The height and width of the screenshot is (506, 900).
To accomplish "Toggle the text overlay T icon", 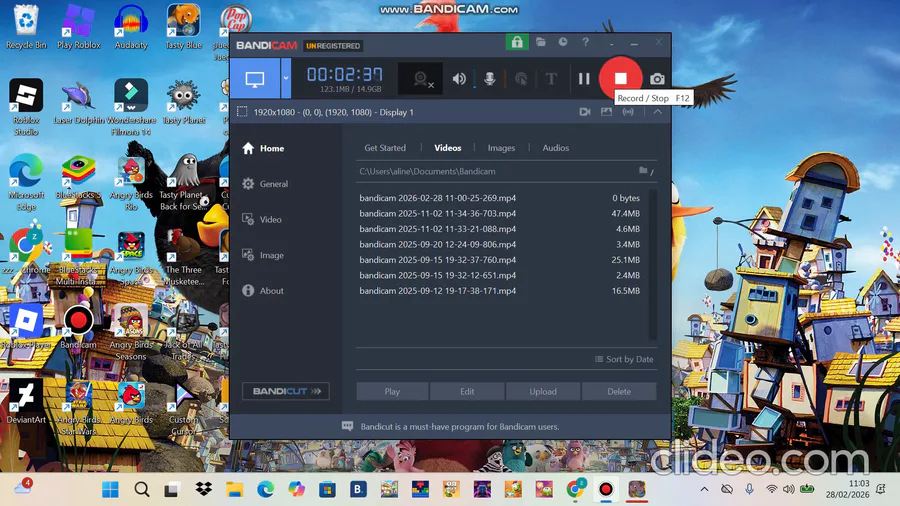I will (551, 79).
